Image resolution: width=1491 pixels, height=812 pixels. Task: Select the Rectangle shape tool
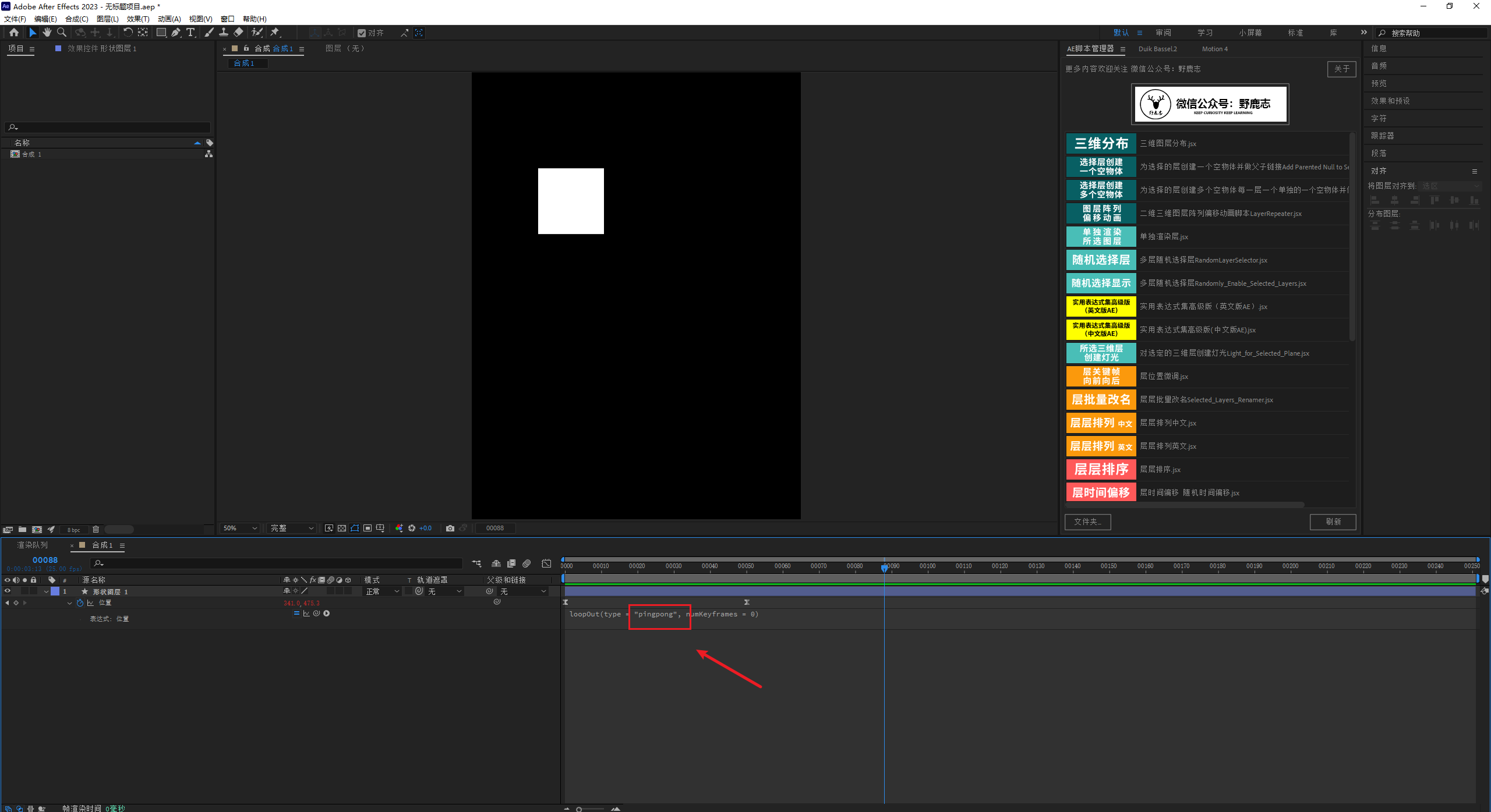[161, 33]
